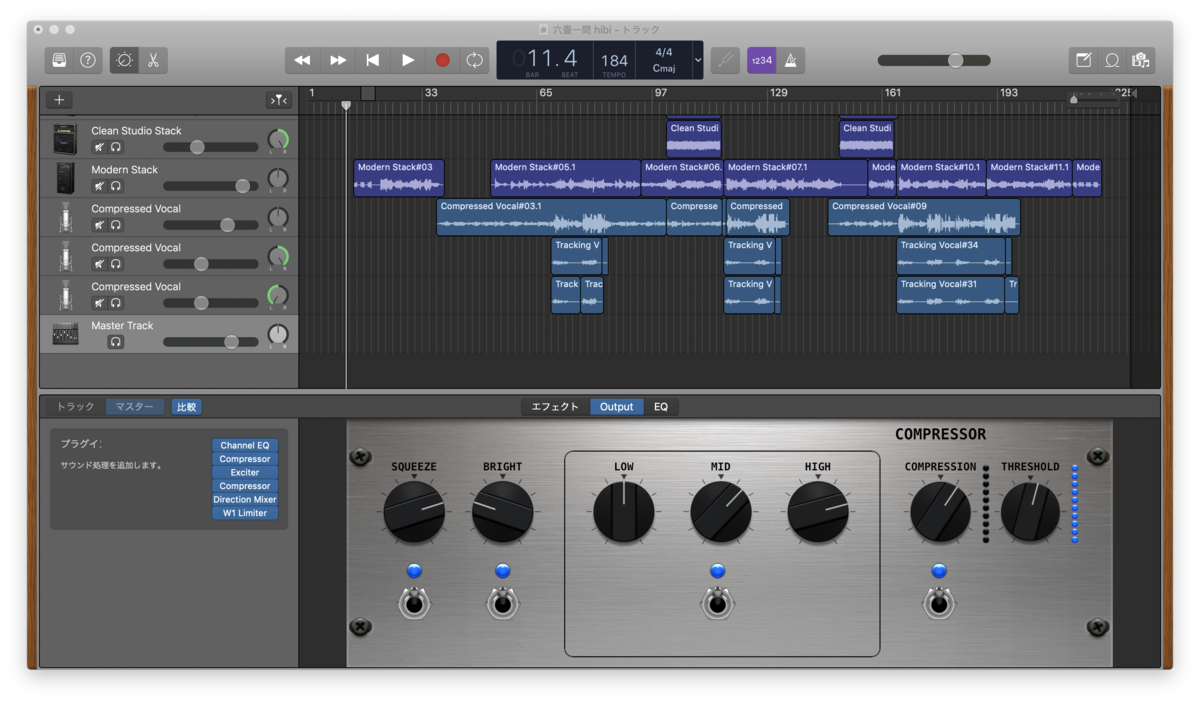
Task: Click the Rewind transport button
Action: [x=302, y=60]
